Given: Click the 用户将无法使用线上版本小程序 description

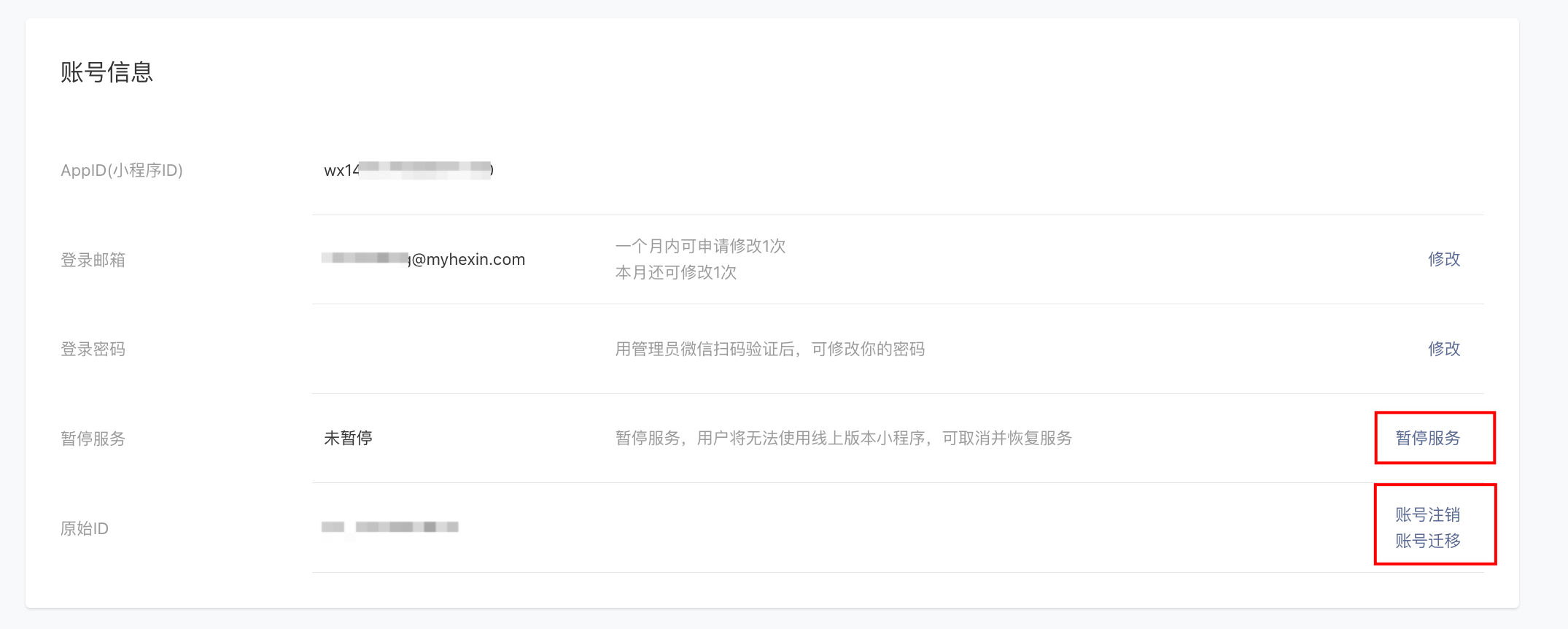Looking at the screenshot, I should coord(843,438).
